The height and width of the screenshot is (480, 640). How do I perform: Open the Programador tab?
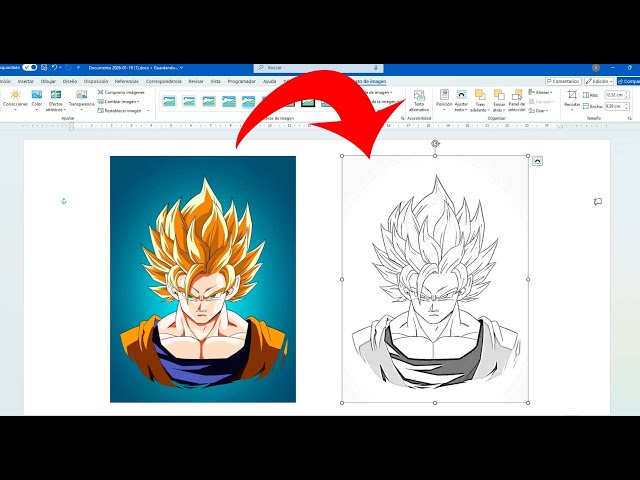click(x=242, y=81)
